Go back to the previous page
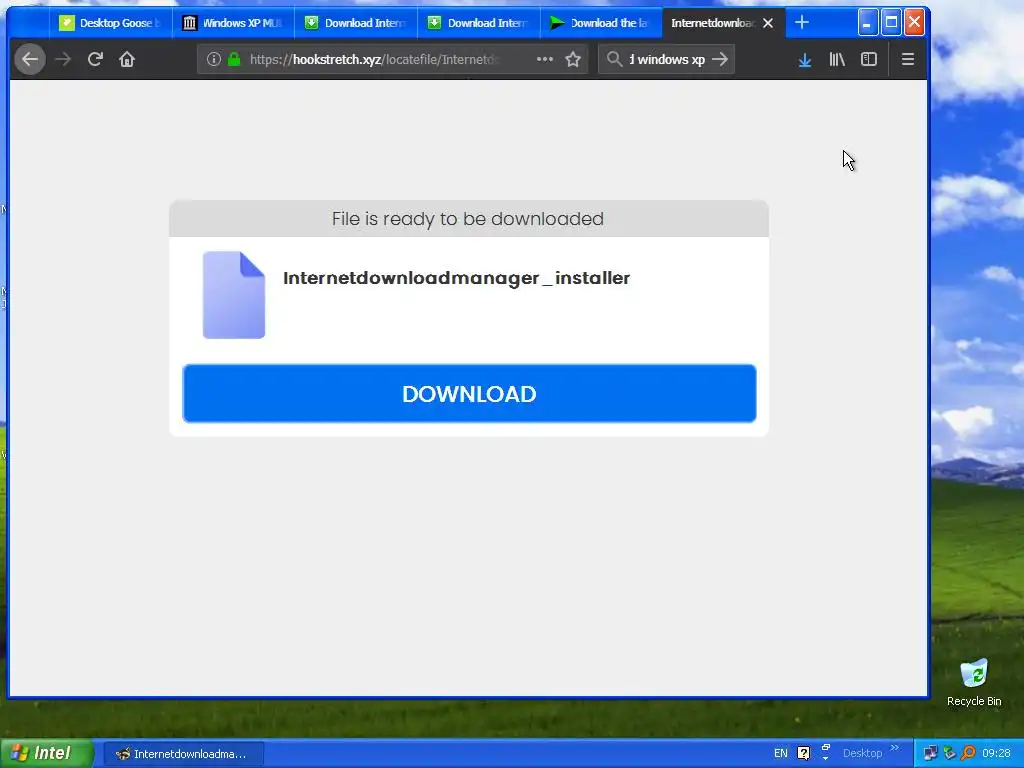This screenshot has width=1024, height=768. click(30, 59)
